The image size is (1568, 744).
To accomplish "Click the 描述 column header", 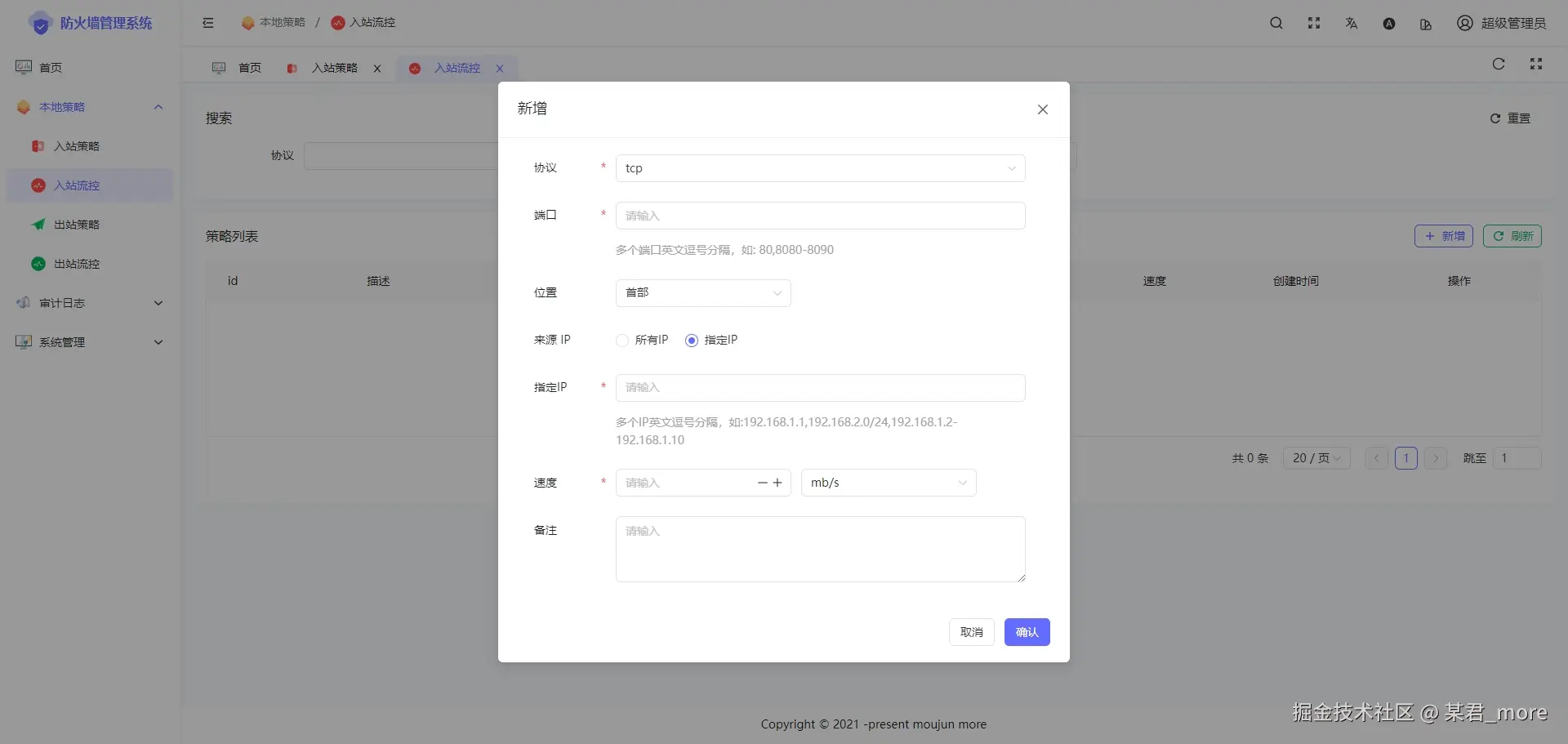I will pyautogui.click(x=378, y=281).
